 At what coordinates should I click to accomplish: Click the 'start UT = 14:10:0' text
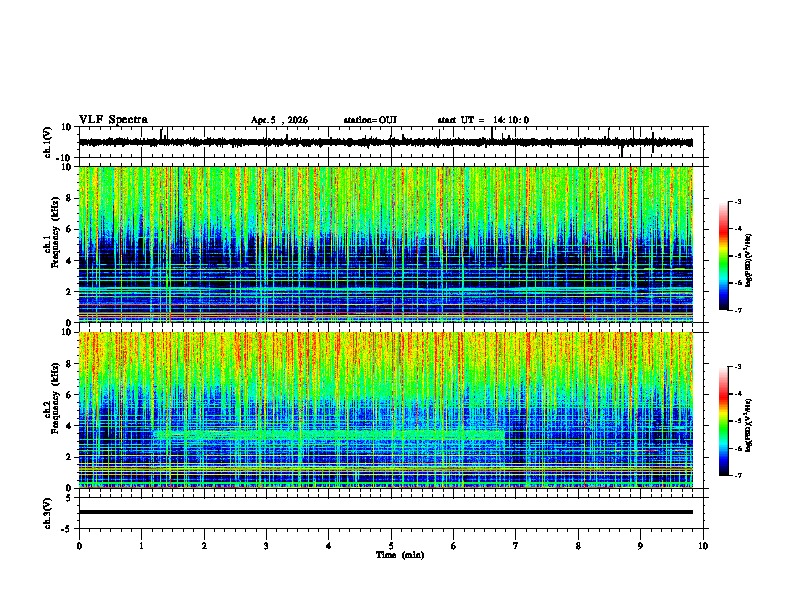(x=483, y=120)
